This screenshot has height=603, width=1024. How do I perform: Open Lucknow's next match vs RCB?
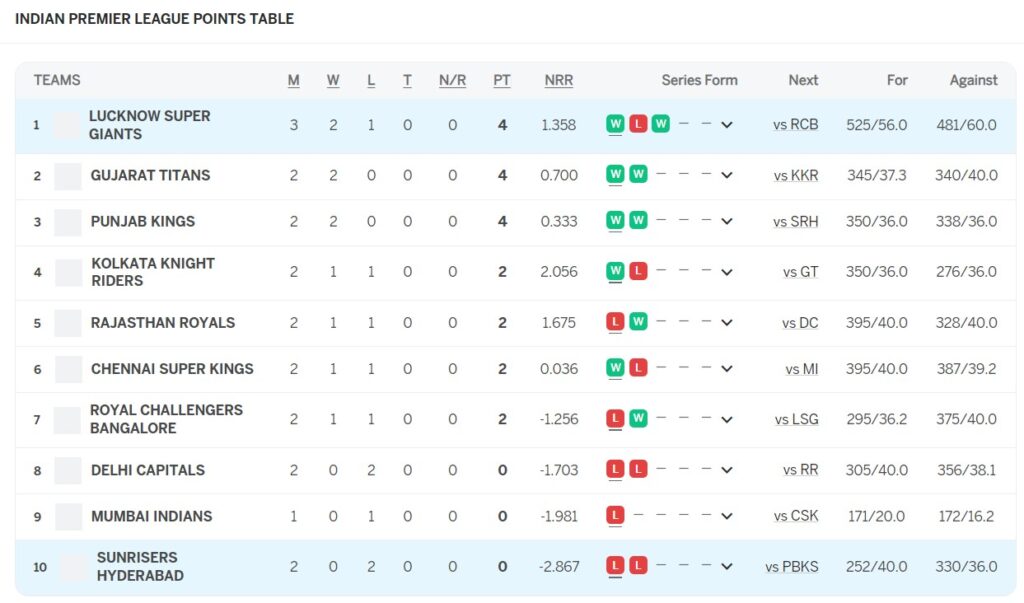pos(796,125)
